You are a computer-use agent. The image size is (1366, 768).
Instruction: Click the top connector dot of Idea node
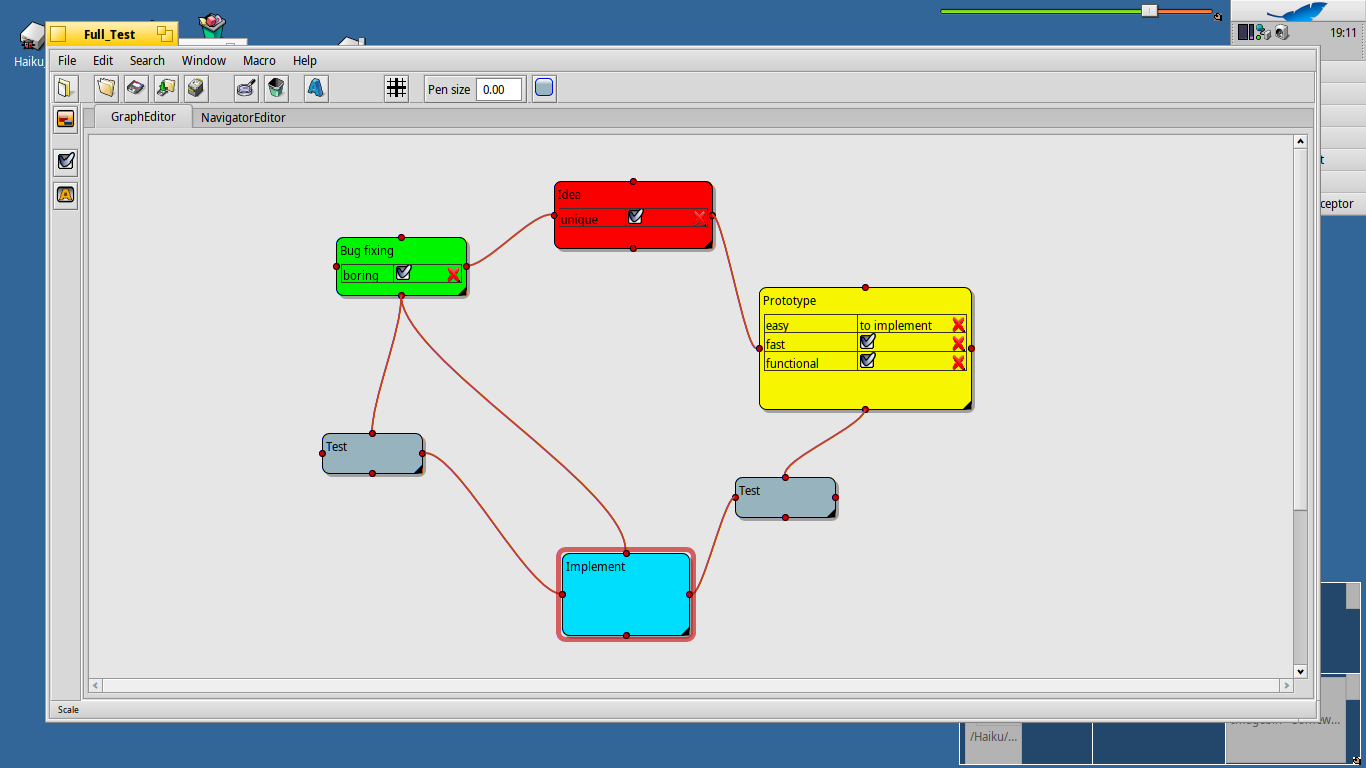tap(633, 182)
